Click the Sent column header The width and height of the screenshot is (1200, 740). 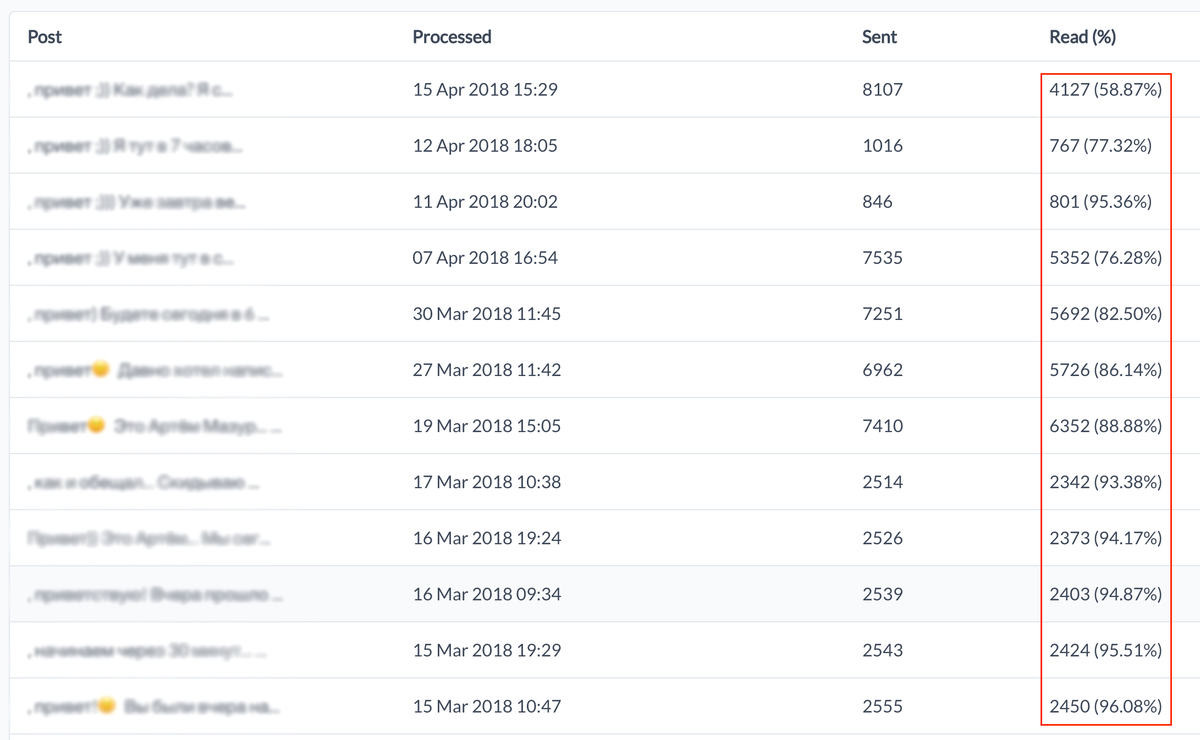click(879, 37)
